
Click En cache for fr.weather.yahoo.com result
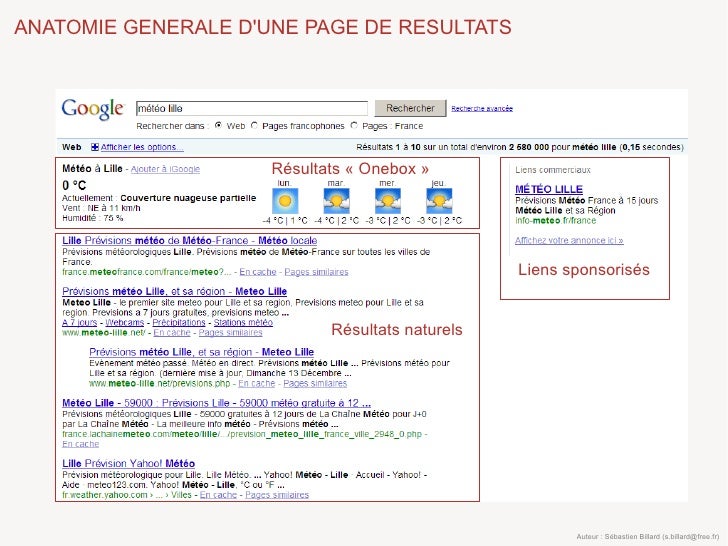218,495
